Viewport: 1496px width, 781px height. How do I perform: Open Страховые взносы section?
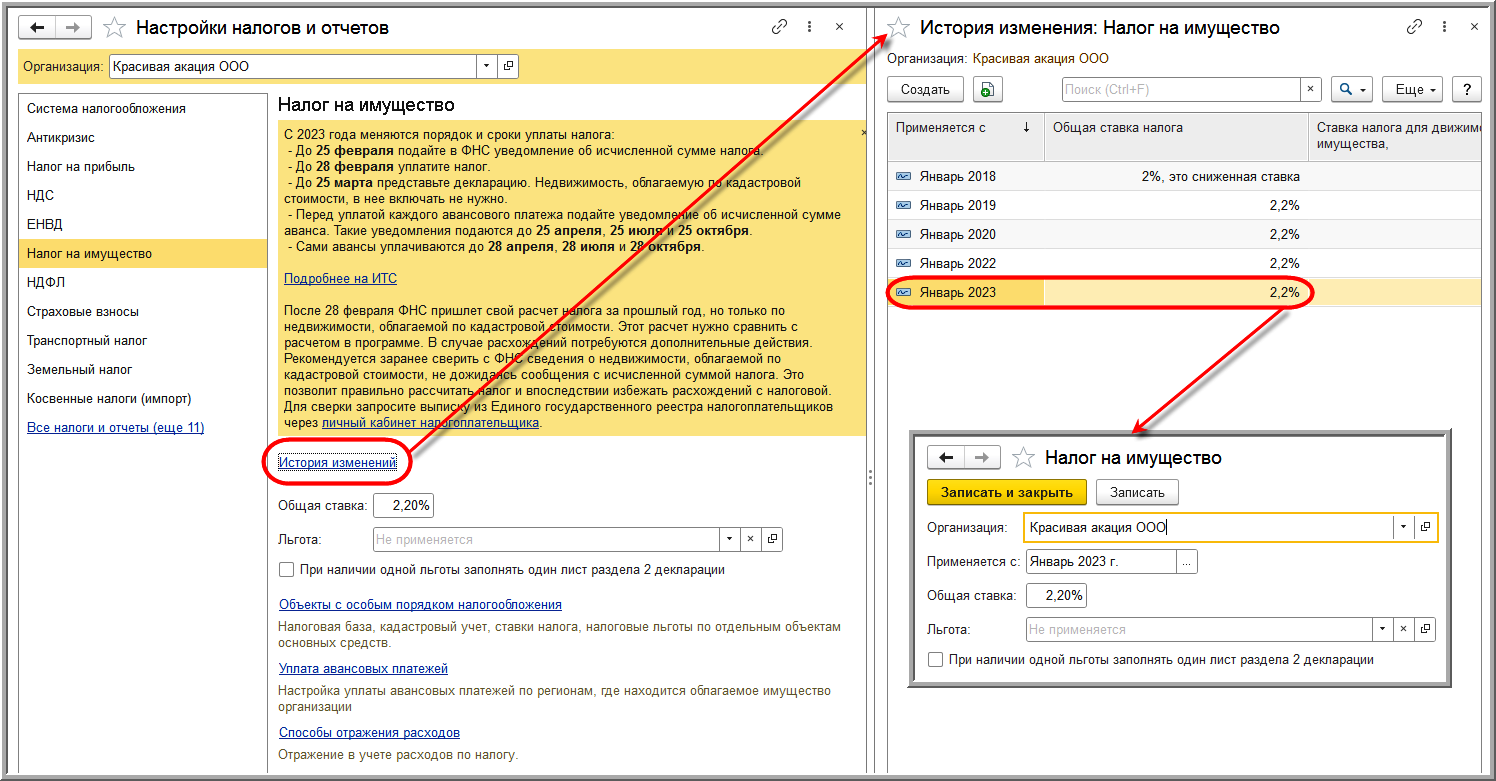click(143, 311)
